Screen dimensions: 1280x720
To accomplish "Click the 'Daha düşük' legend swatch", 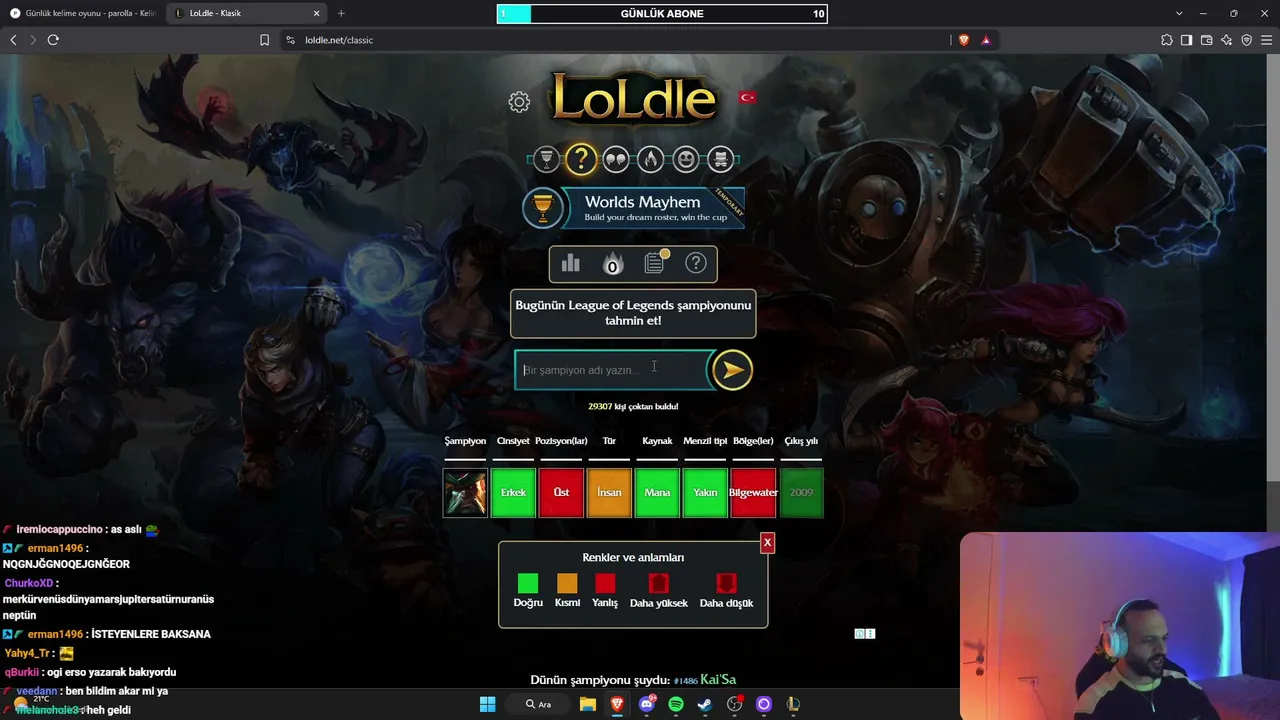I will click(x=726, y=583).
